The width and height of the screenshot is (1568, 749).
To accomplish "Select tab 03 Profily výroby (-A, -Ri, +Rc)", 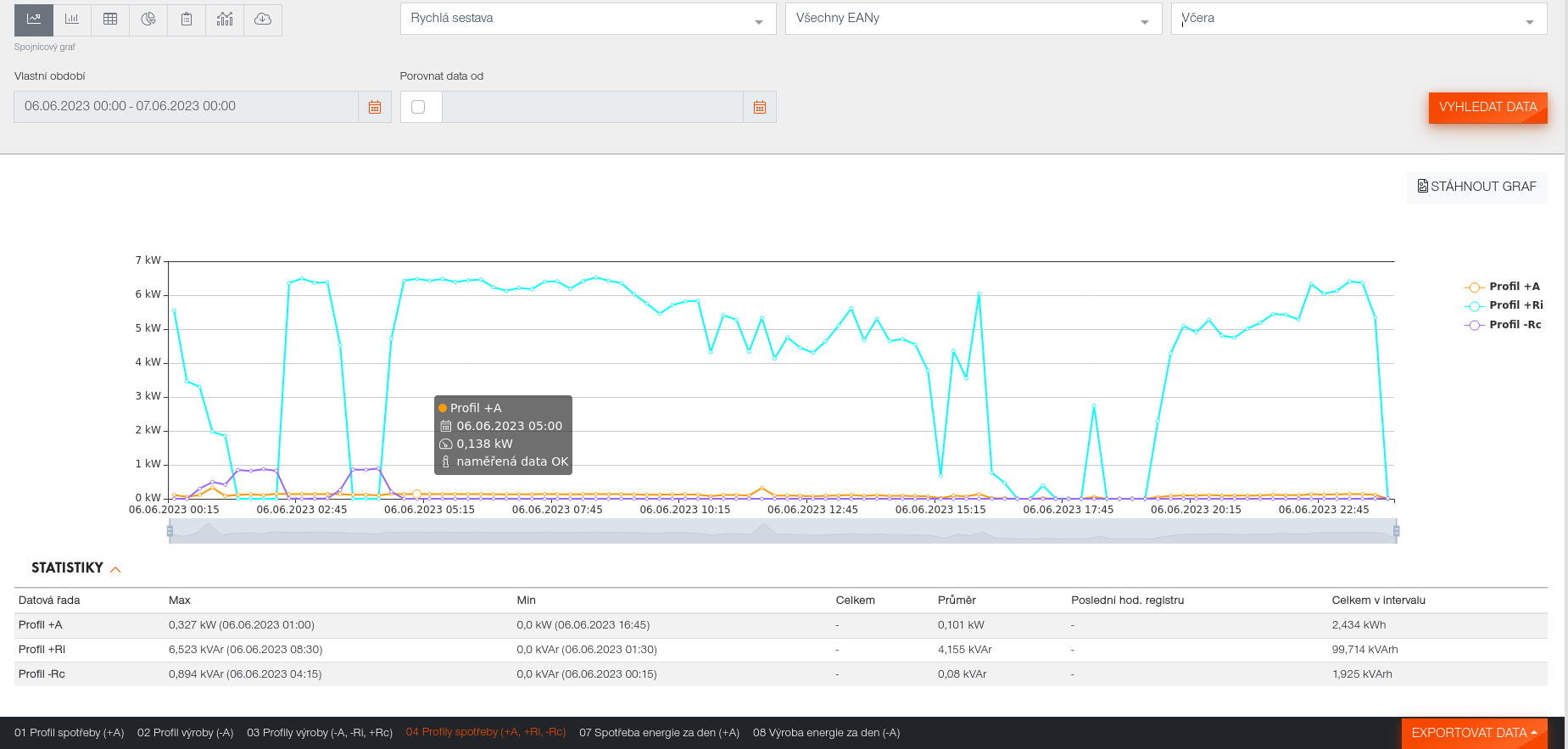I will (x=320, y=733).
